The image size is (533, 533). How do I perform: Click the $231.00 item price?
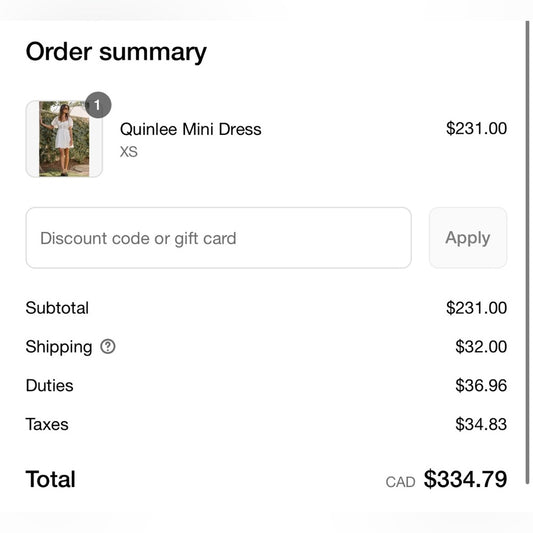coord(476,128)
